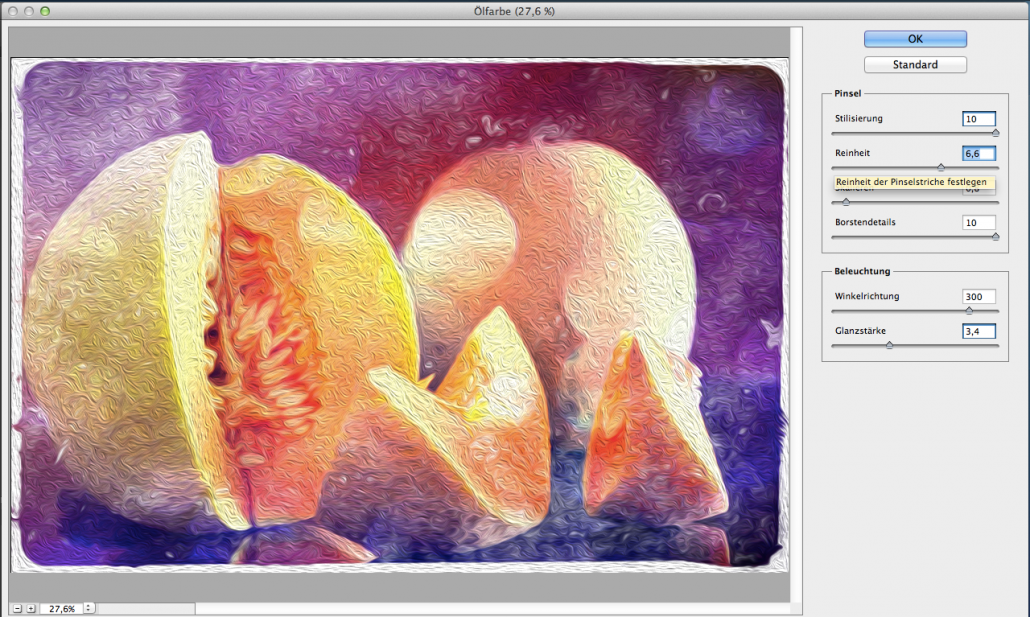The width and height of the screenshot is (1030, 617).
Task: Confirm the oil paint filter with OK
Action: click(915, 39)
